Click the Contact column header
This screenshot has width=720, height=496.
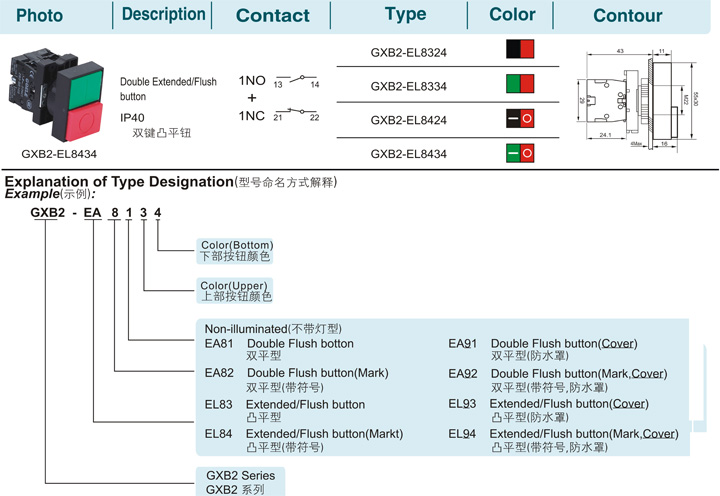[x=273, y=16]
